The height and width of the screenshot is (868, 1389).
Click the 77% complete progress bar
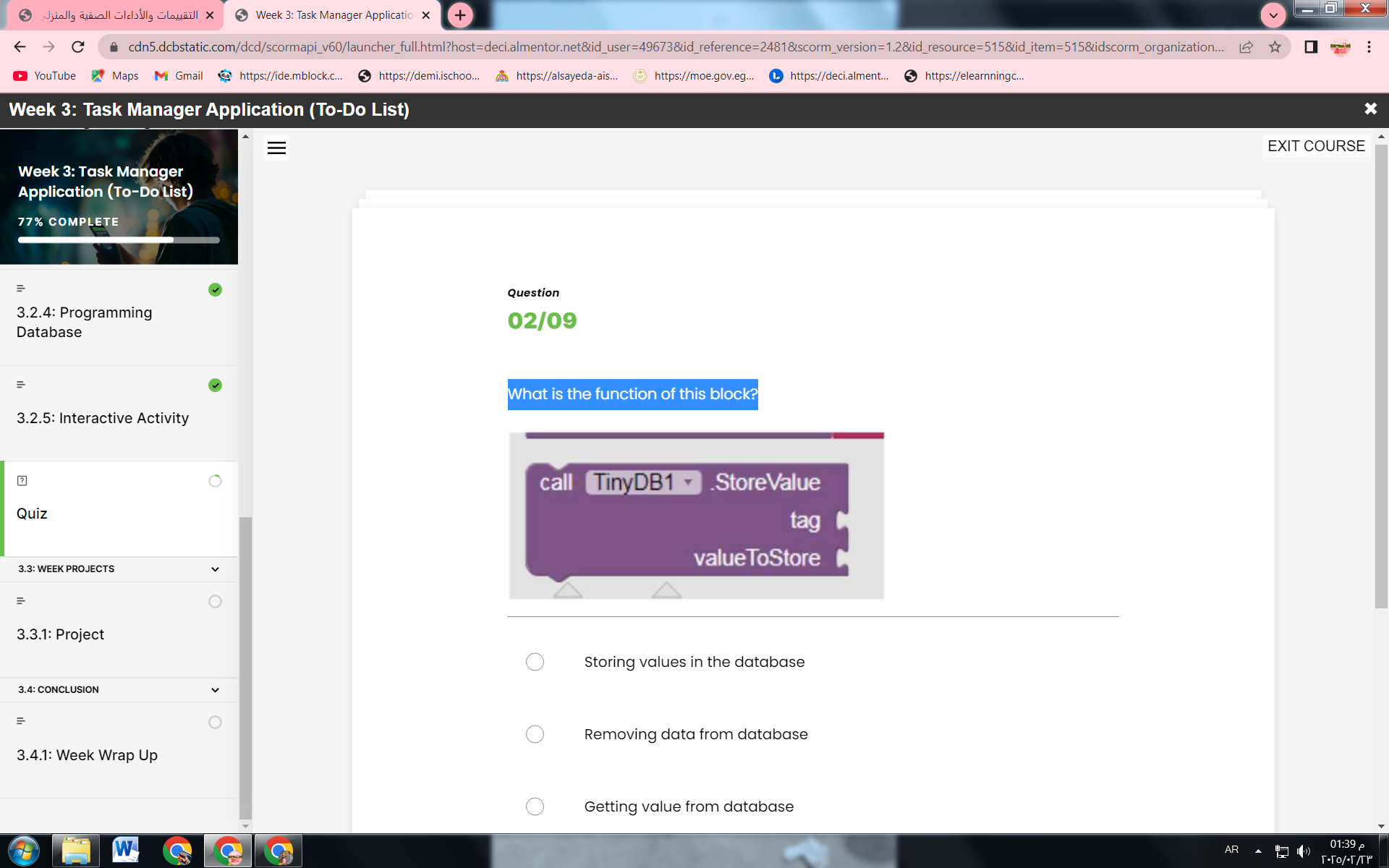point(119,239)
